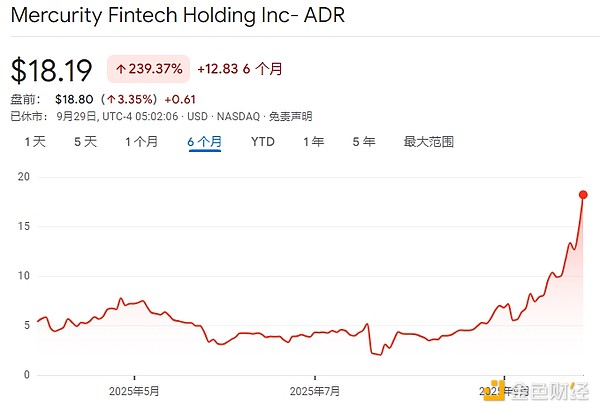Open the 1年 chart view
Viewport: 600px width, 412px height.
coord(313,142)
